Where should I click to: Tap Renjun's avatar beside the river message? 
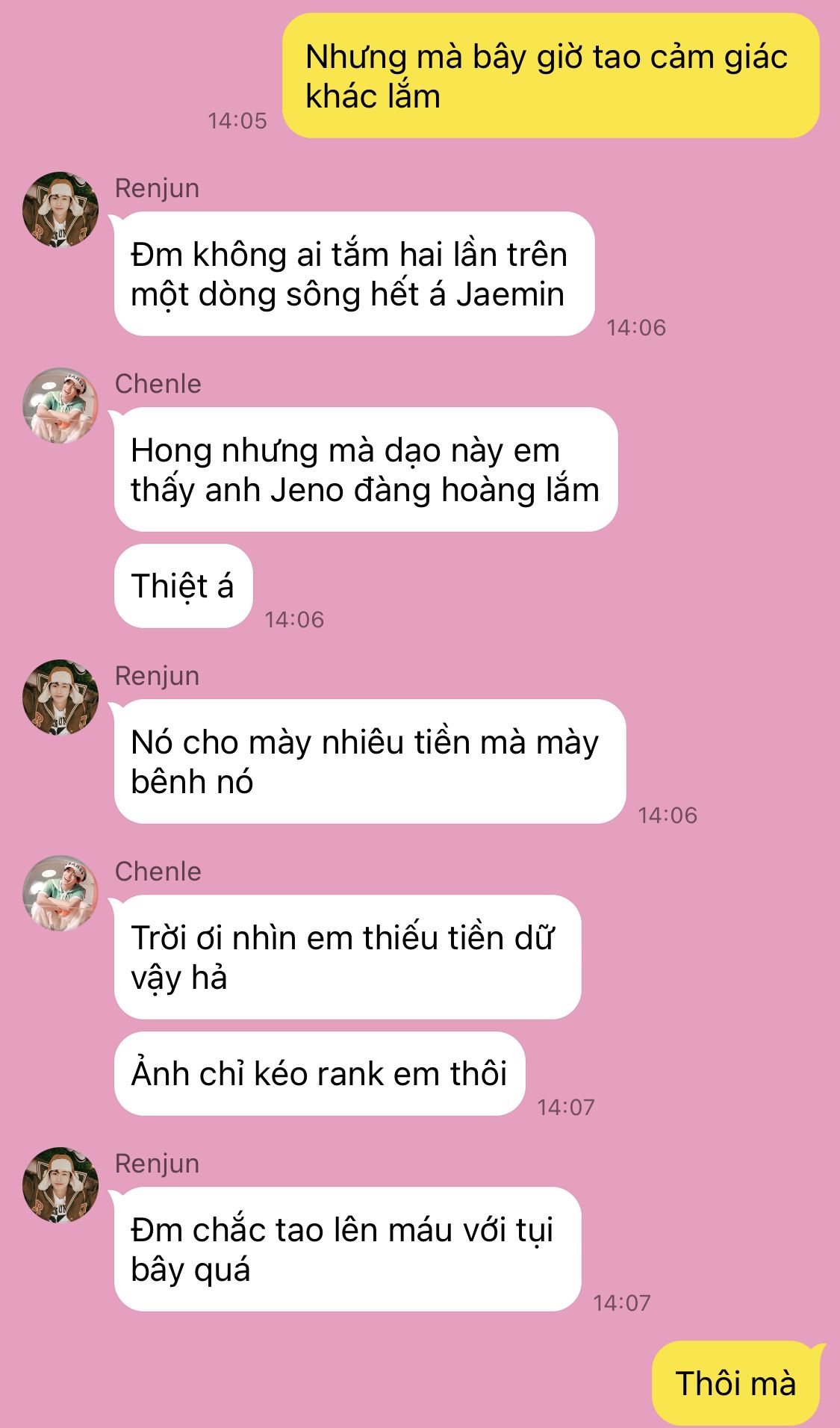click(x=60, y=210)
